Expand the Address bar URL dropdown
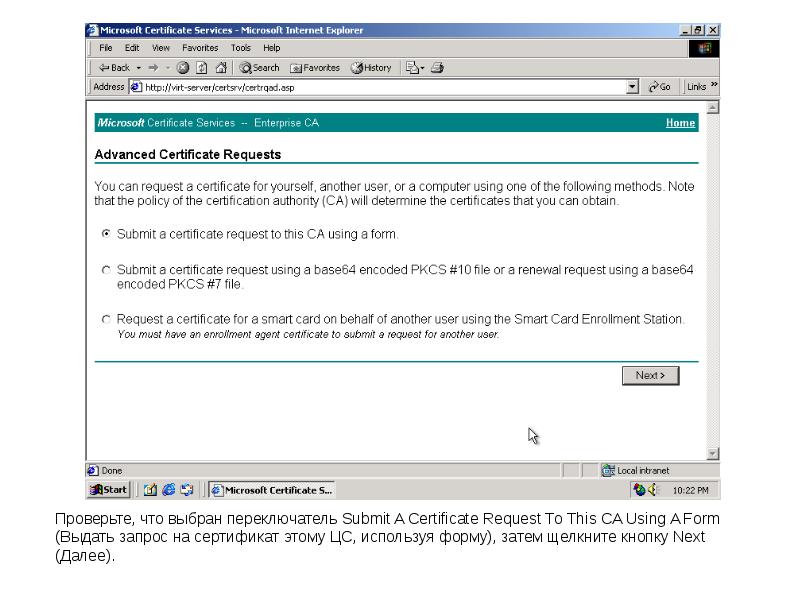This screenshot has height=600, width=800. 632,87
